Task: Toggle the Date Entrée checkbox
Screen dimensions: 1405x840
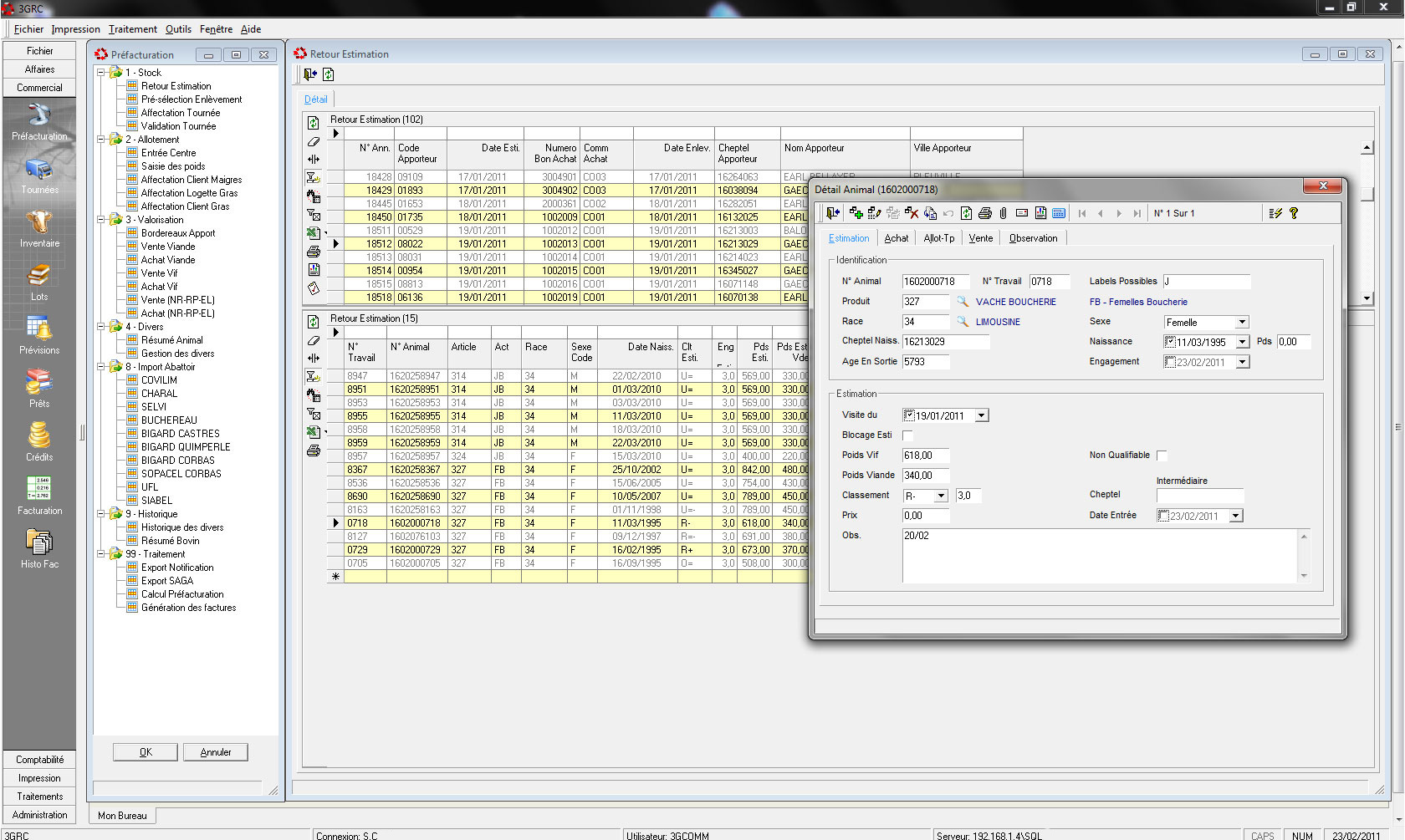Action: (1164, 516)
